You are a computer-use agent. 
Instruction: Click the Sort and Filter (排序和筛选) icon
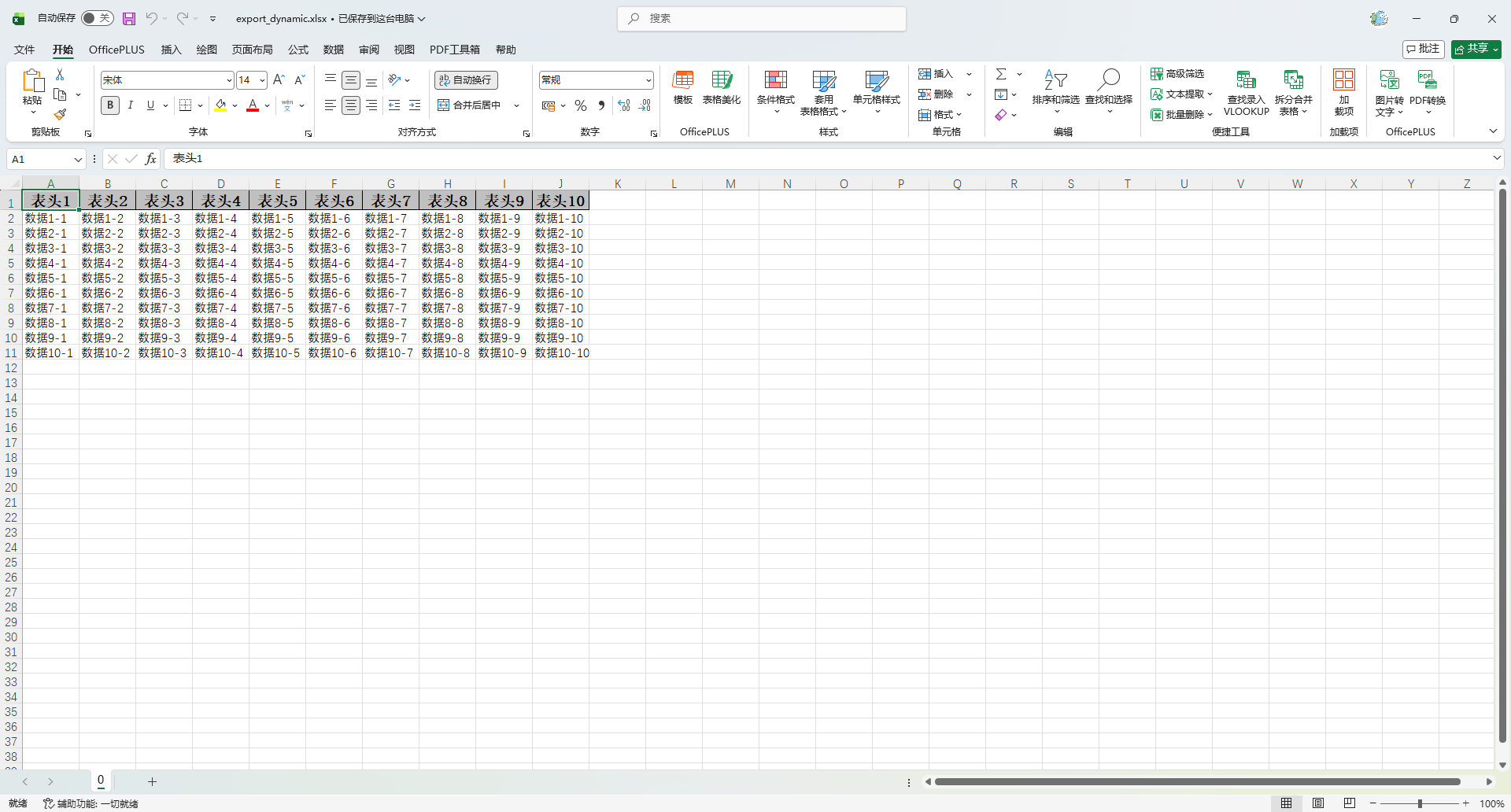[x=1055, y=80]
